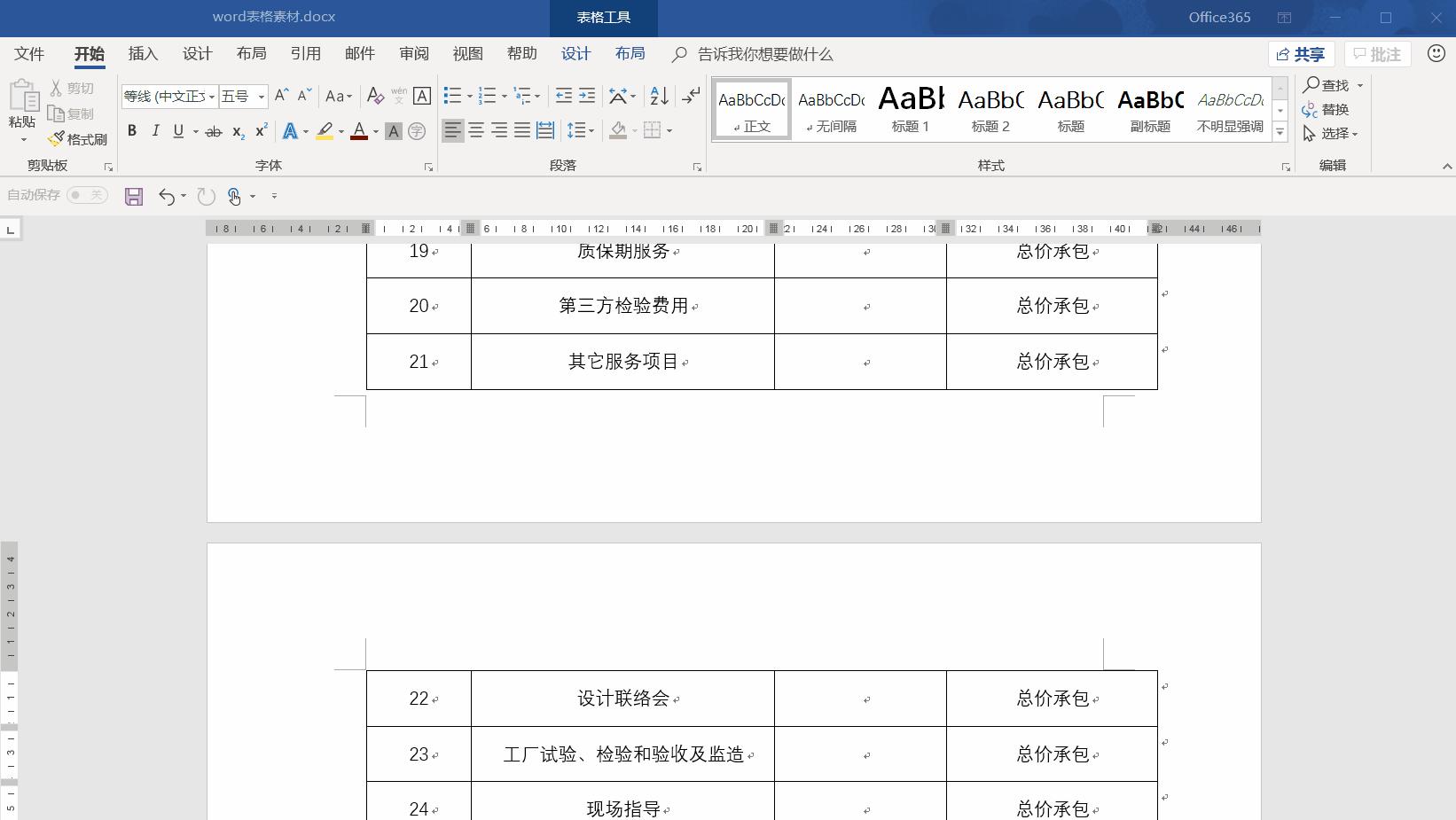The width and height of the screenshot is (1456, 820).
Task: Toggle the underline formatting
Action: pos(177,130)
